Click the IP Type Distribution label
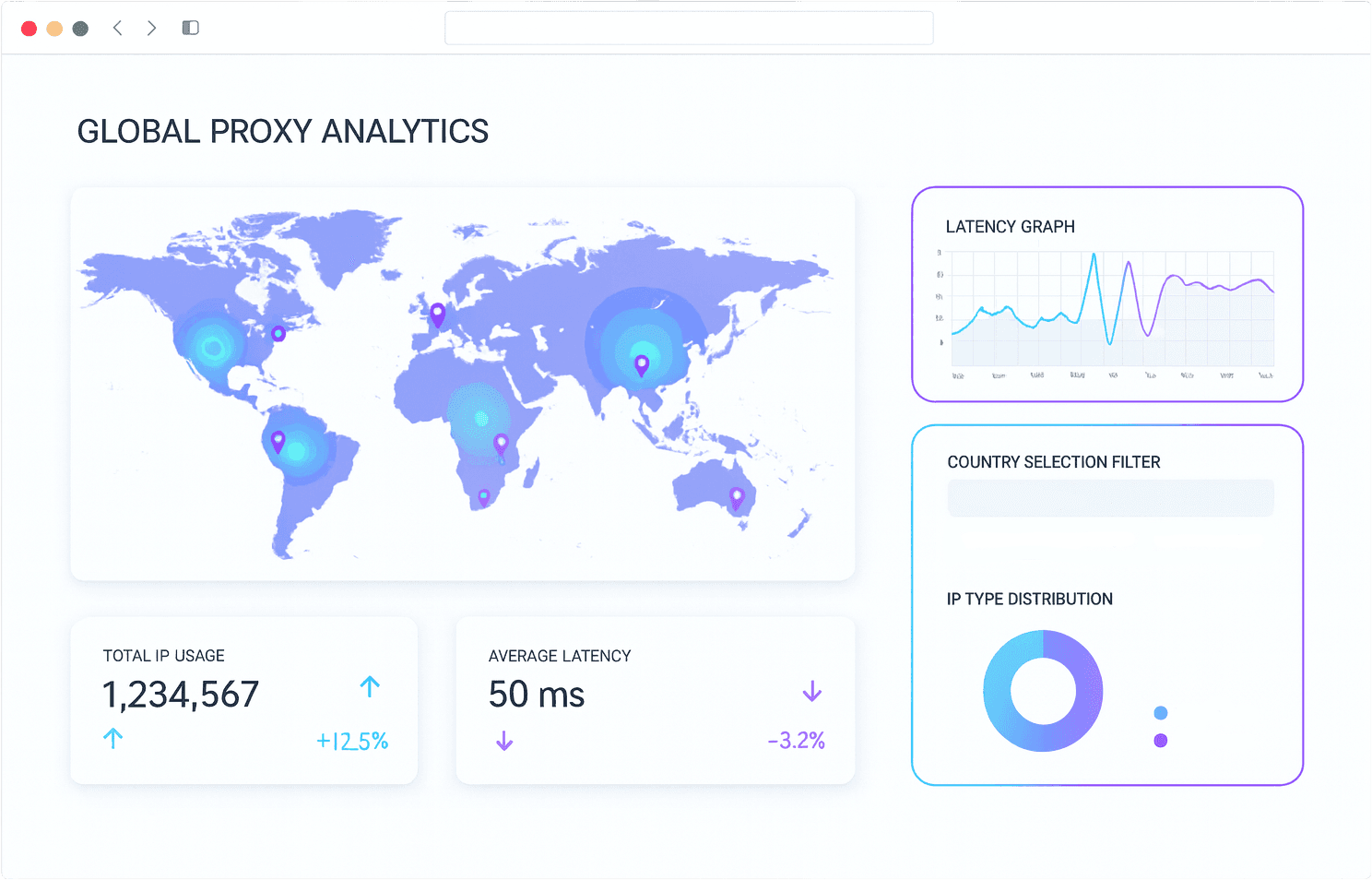The image size is (1372, 880). click(1030, 599)
